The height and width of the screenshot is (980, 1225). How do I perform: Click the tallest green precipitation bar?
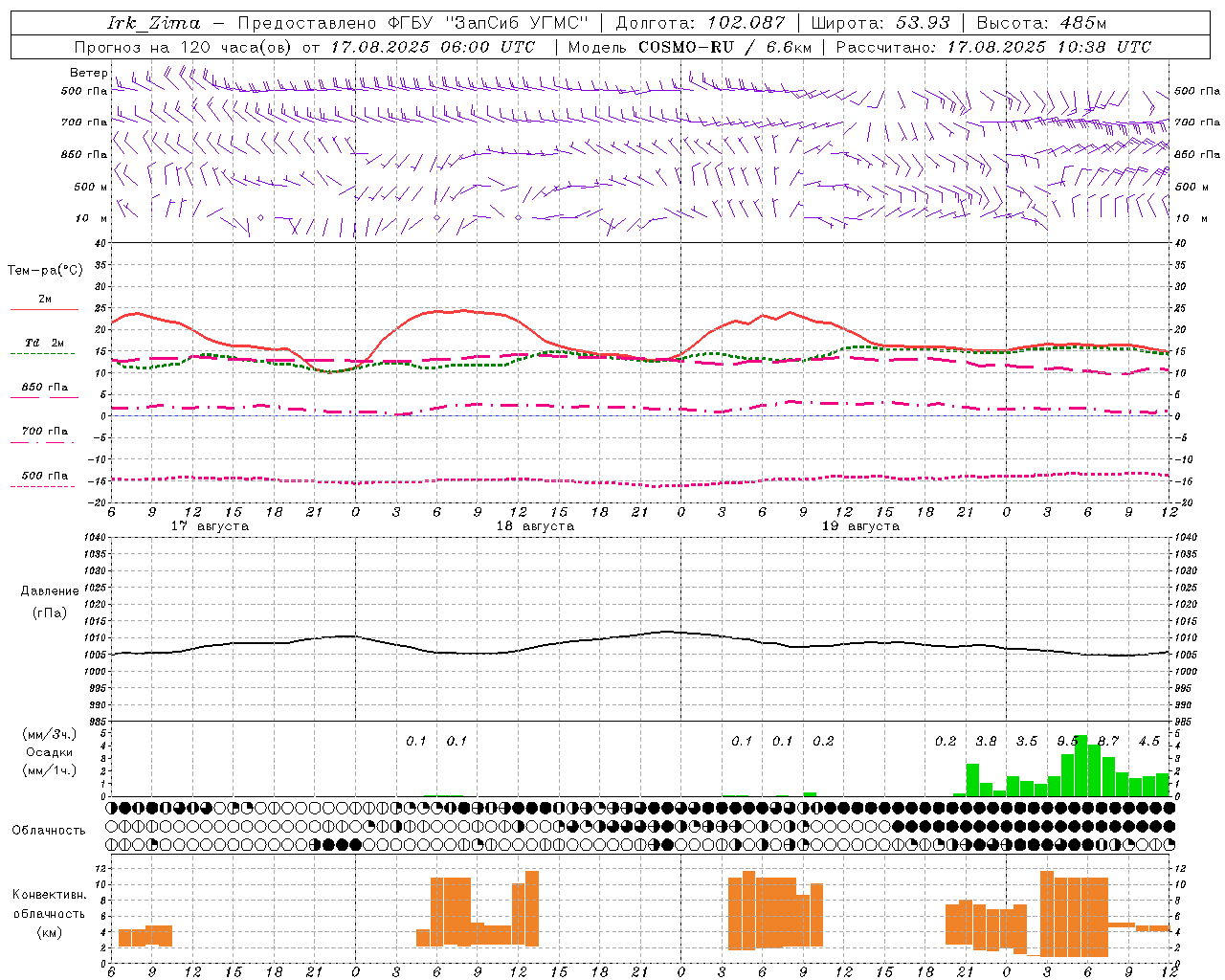(x=1081, y=766)
